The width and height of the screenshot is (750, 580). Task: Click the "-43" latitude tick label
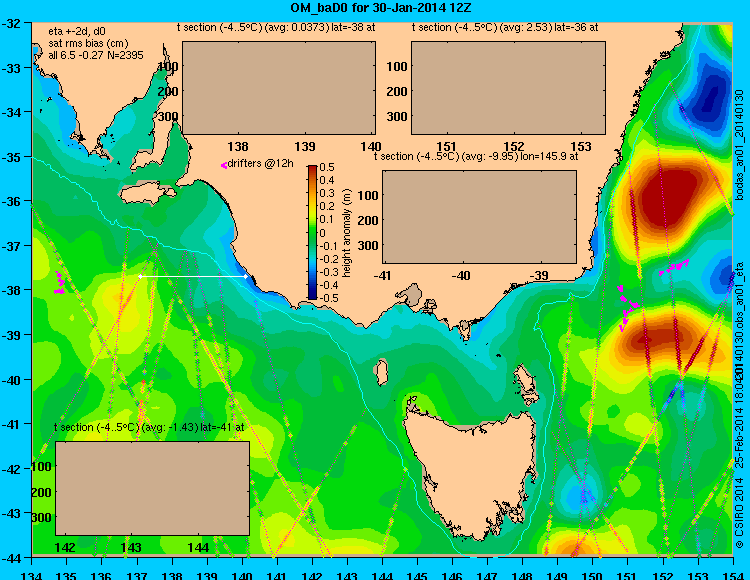point(11,514)
